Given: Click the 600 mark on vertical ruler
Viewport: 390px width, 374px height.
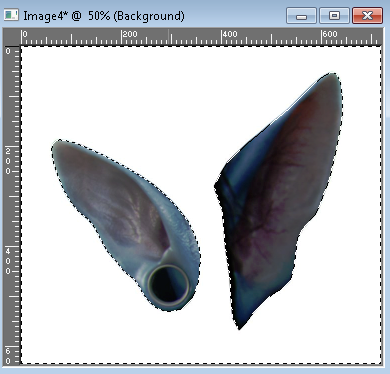Looking at the screenshot, I should [x=8, y=356].
